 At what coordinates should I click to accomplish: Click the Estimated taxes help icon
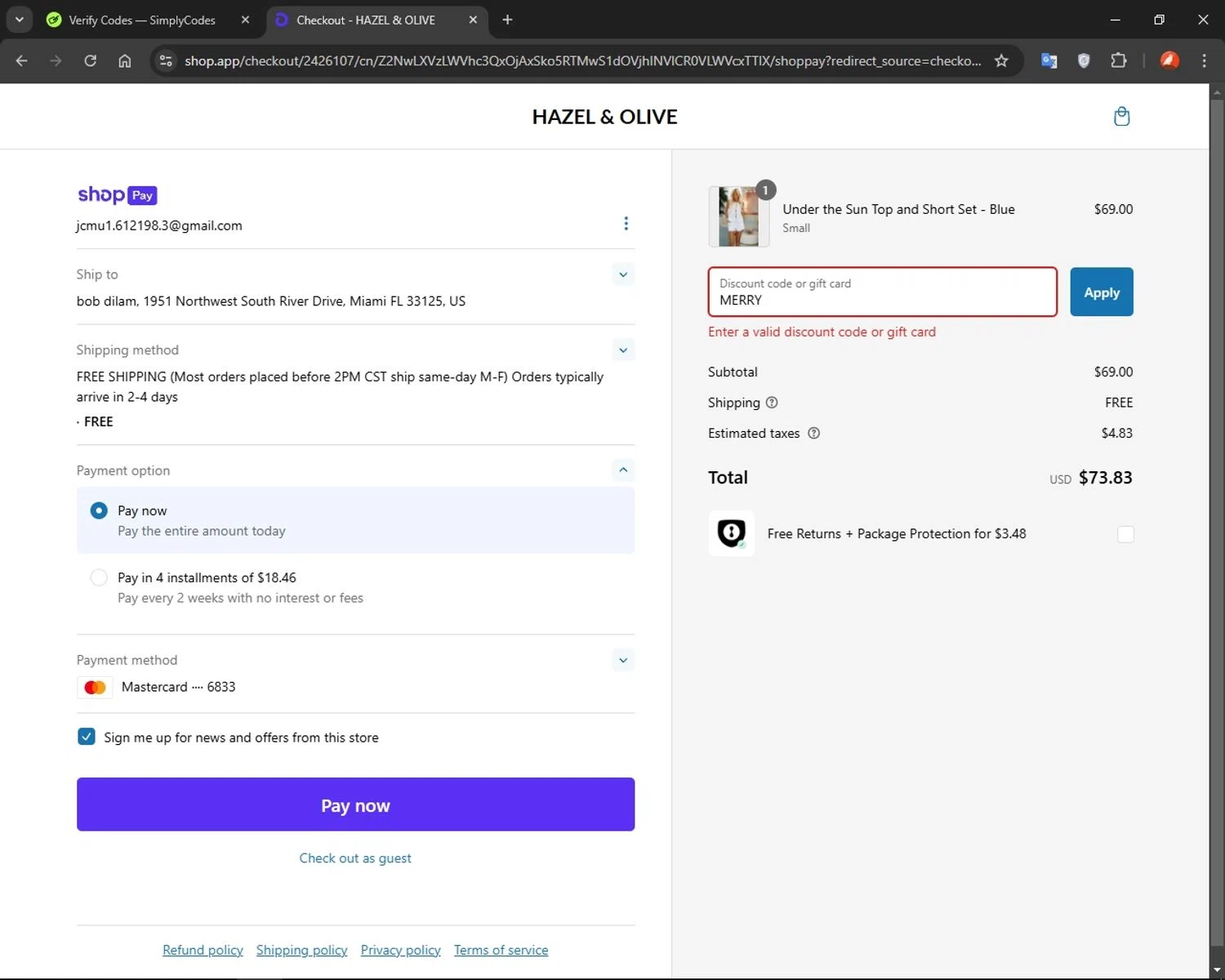point(813,434)
